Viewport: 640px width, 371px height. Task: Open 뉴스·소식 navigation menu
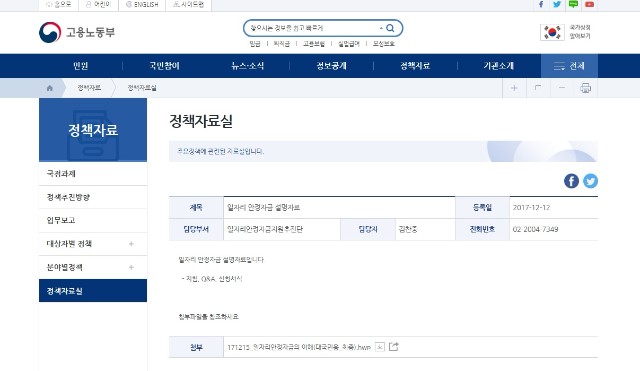247,66
